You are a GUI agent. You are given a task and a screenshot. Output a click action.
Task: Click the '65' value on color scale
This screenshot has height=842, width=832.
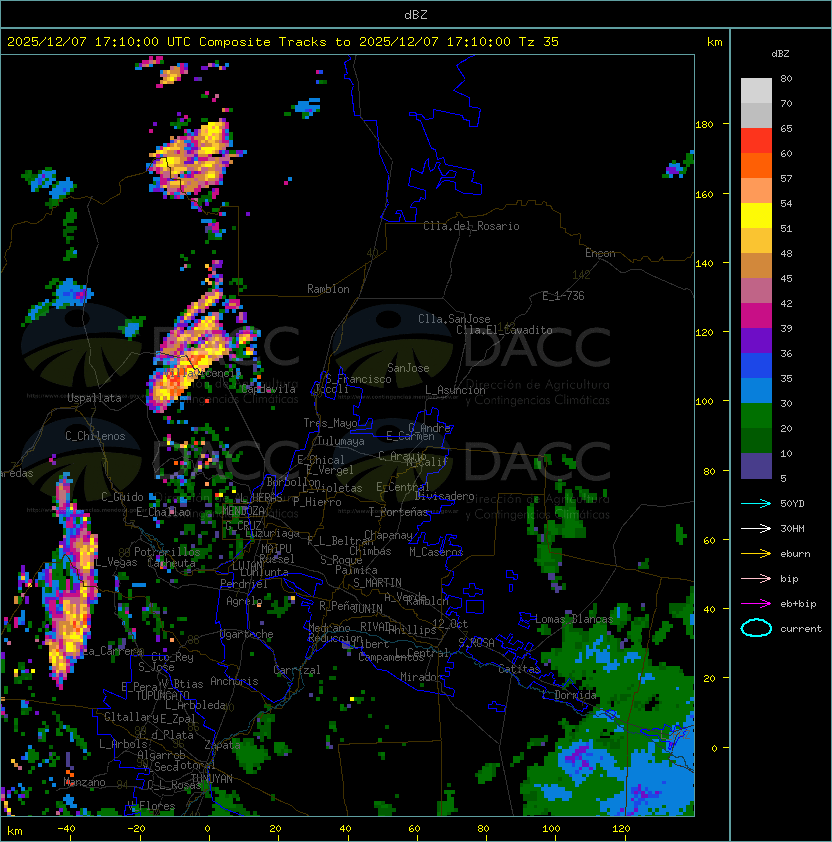pos(786,128)
